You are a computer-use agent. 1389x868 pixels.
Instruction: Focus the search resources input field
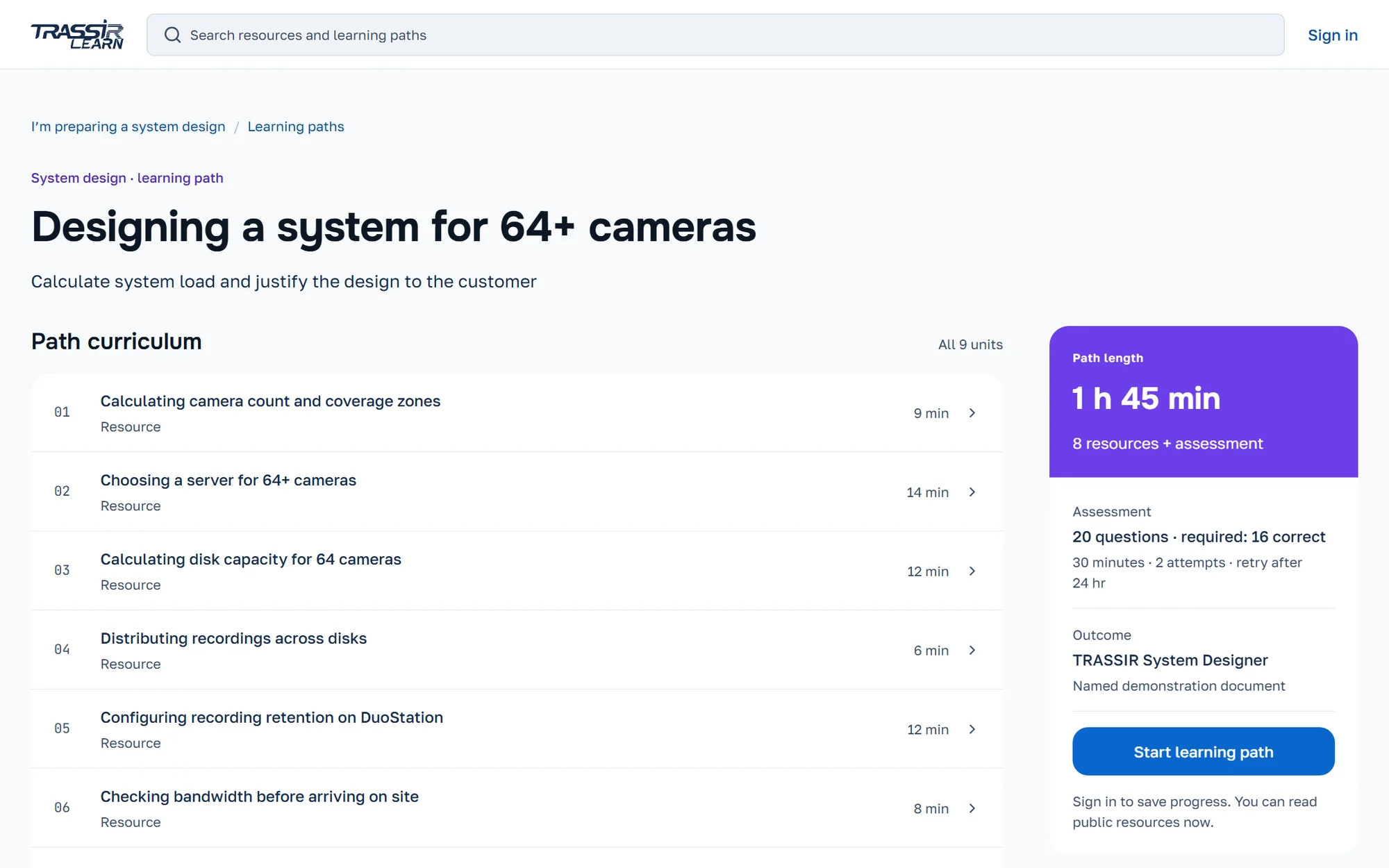pos(715,35)
